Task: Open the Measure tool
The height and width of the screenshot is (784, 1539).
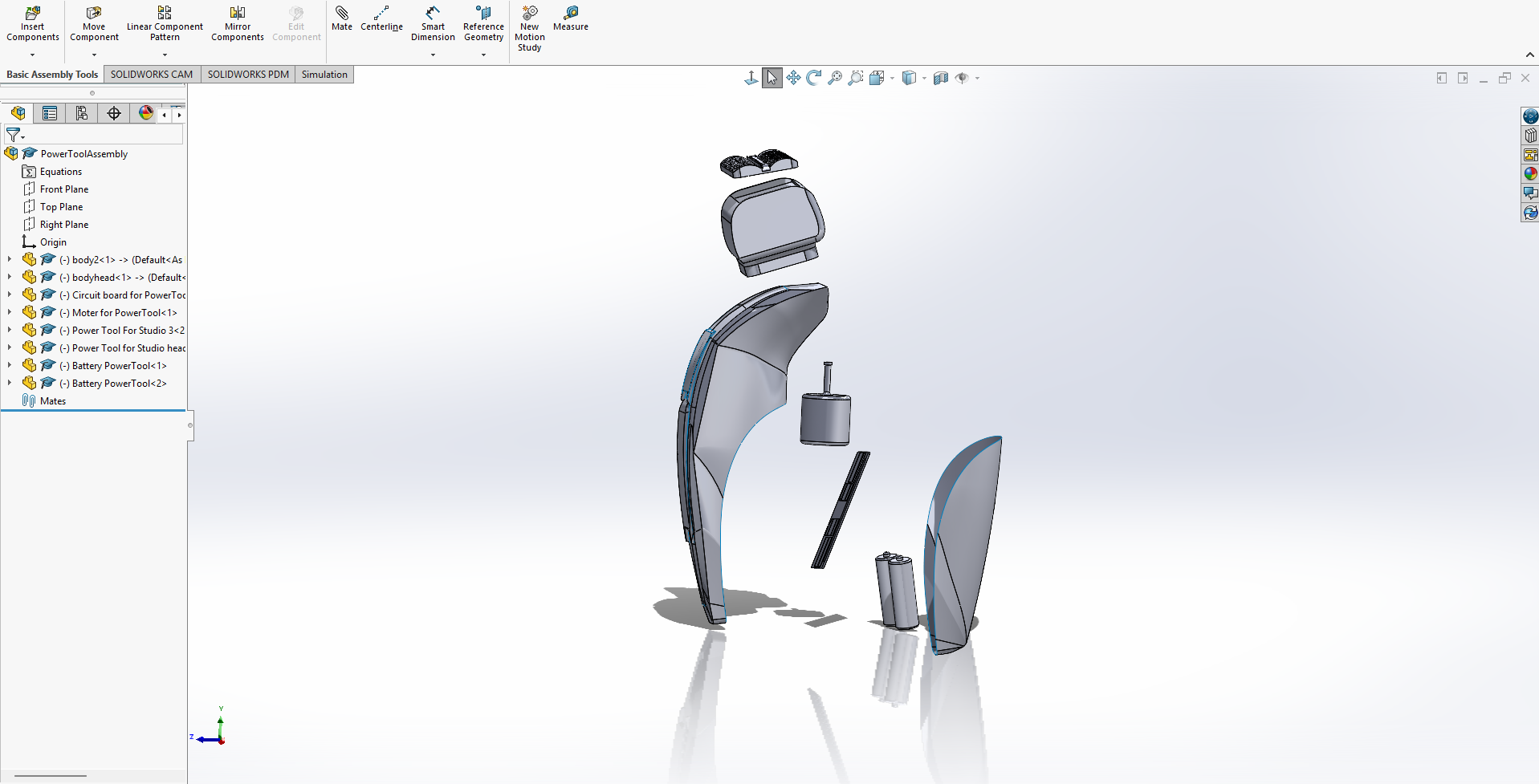Action: [571, 18]
